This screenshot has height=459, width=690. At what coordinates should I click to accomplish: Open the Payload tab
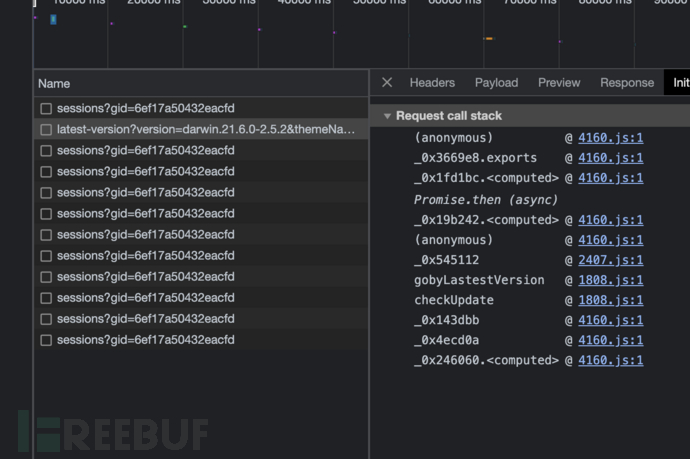pos(496,83)
